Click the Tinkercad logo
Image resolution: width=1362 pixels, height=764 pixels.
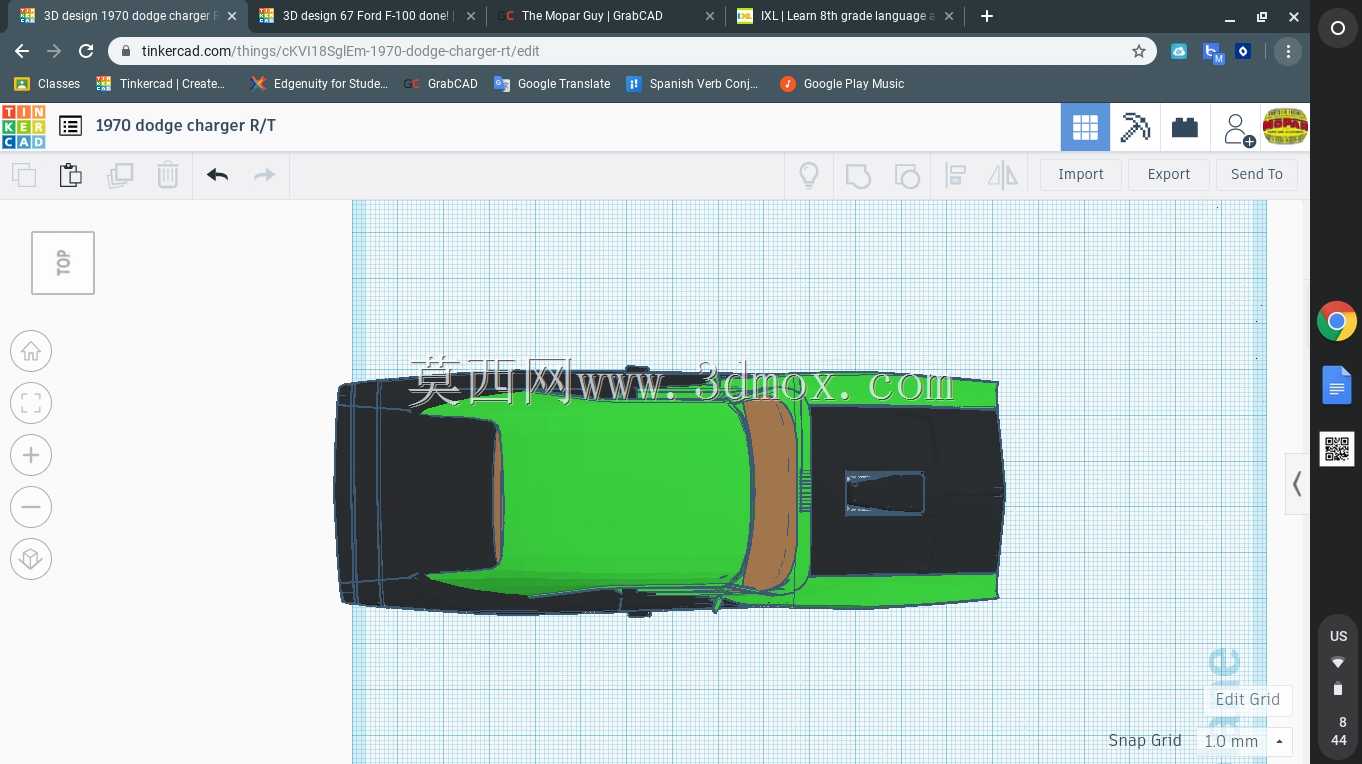23,127
